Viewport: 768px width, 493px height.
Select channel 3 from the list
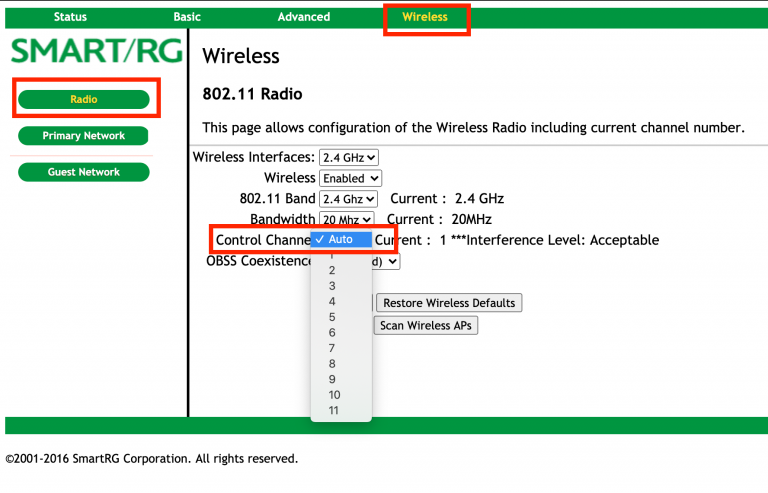point(332,286)
